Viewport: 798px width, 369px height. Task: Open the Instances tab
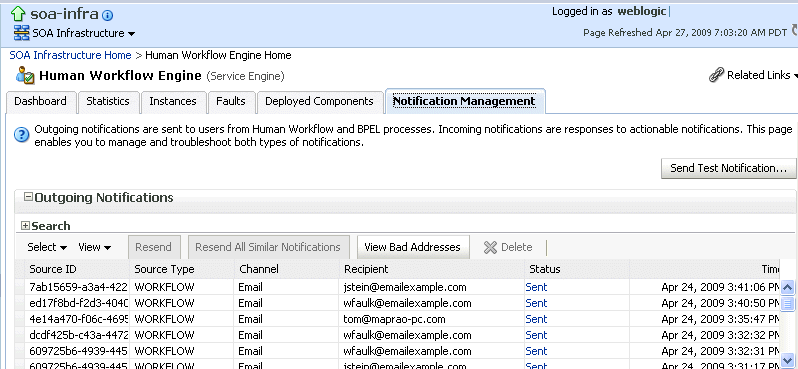click(x=173, y=101)
